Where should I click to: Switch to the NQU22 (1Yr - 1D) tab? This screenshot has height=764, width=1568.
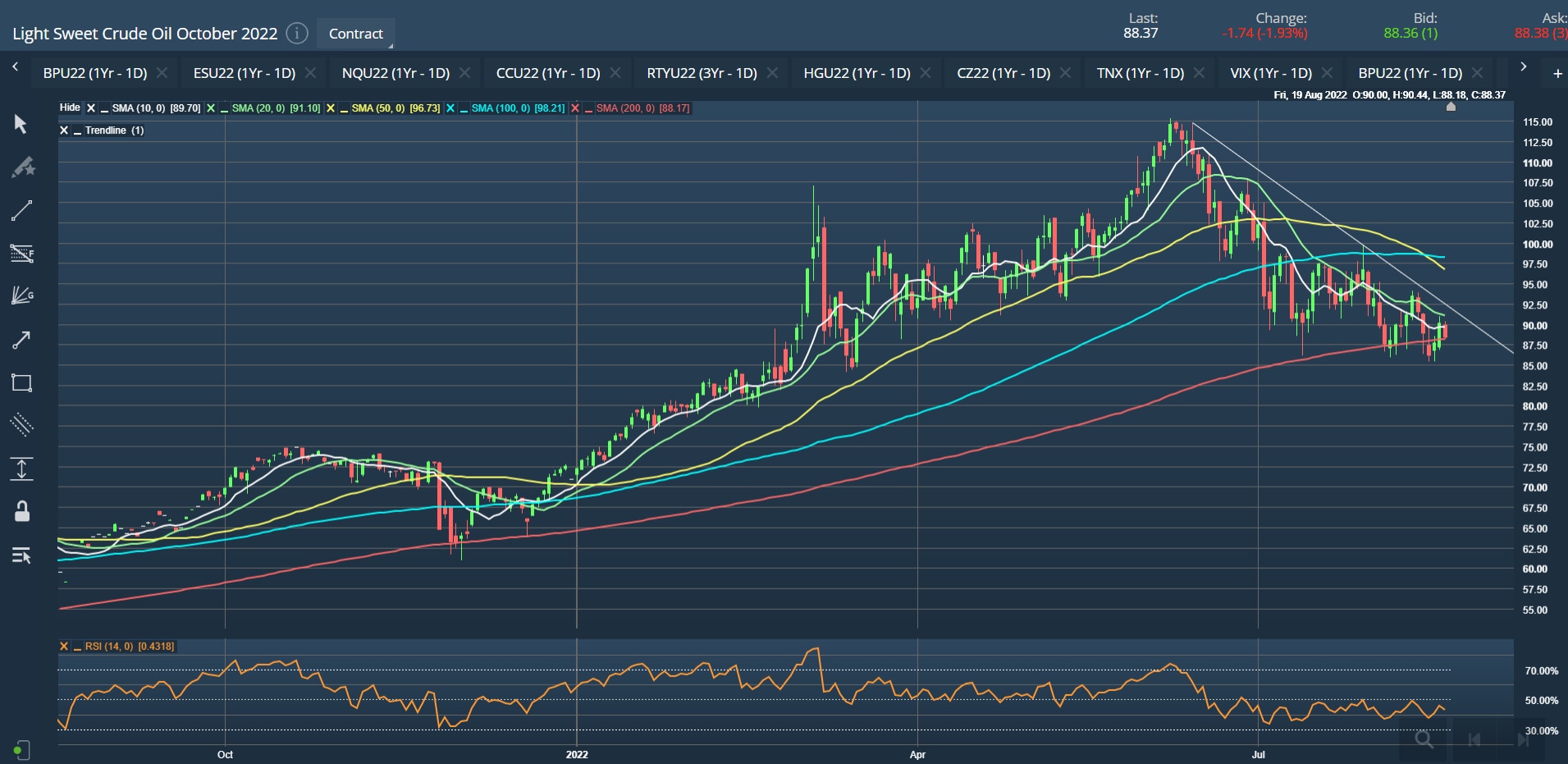point(395,73)
